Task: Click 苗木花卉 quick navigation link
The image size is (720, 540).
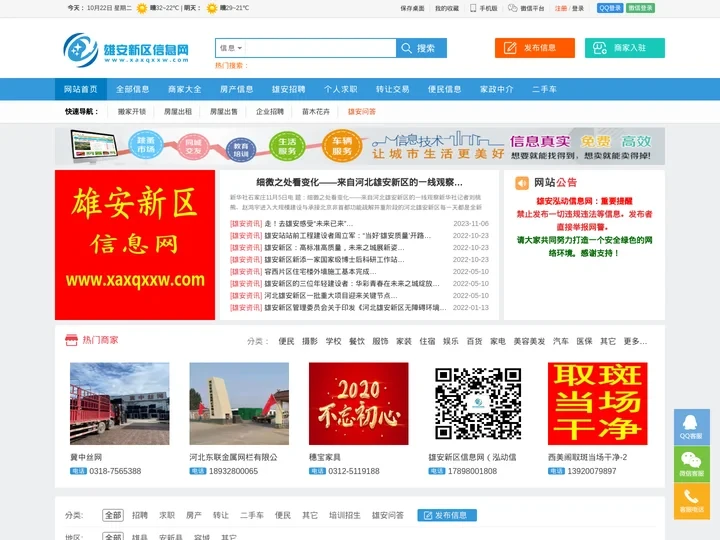Action: [315, 112]
